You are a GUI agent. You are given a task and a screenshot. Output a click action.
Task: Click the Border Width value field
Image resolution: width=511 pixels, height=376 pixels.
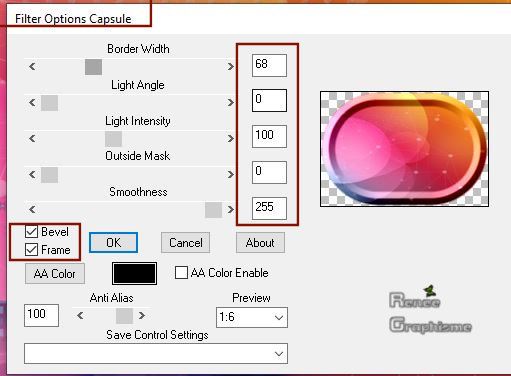(269, 65)
